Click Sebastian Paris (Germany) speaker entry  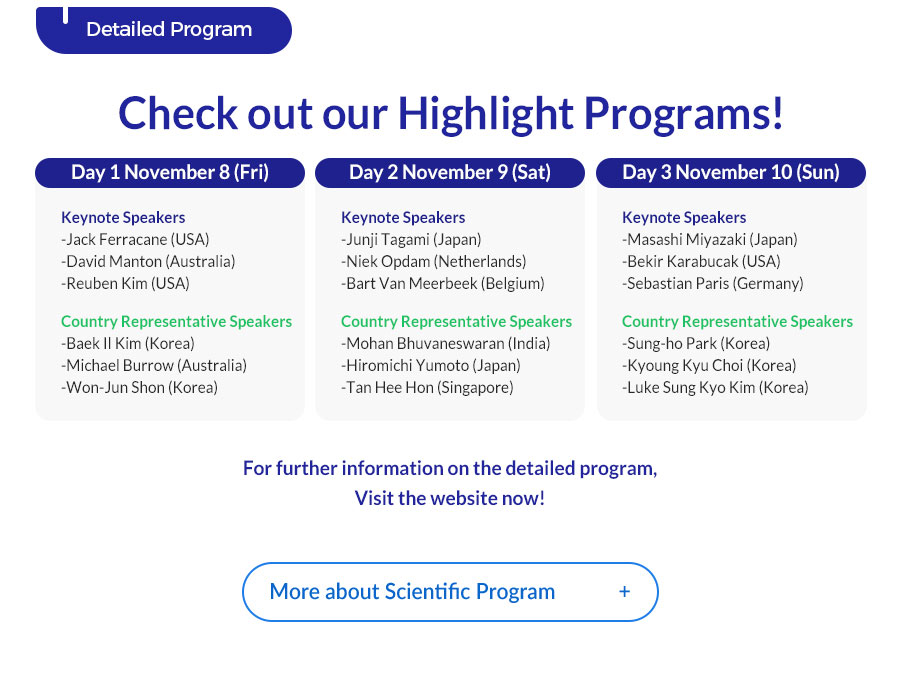coord(713,283)
